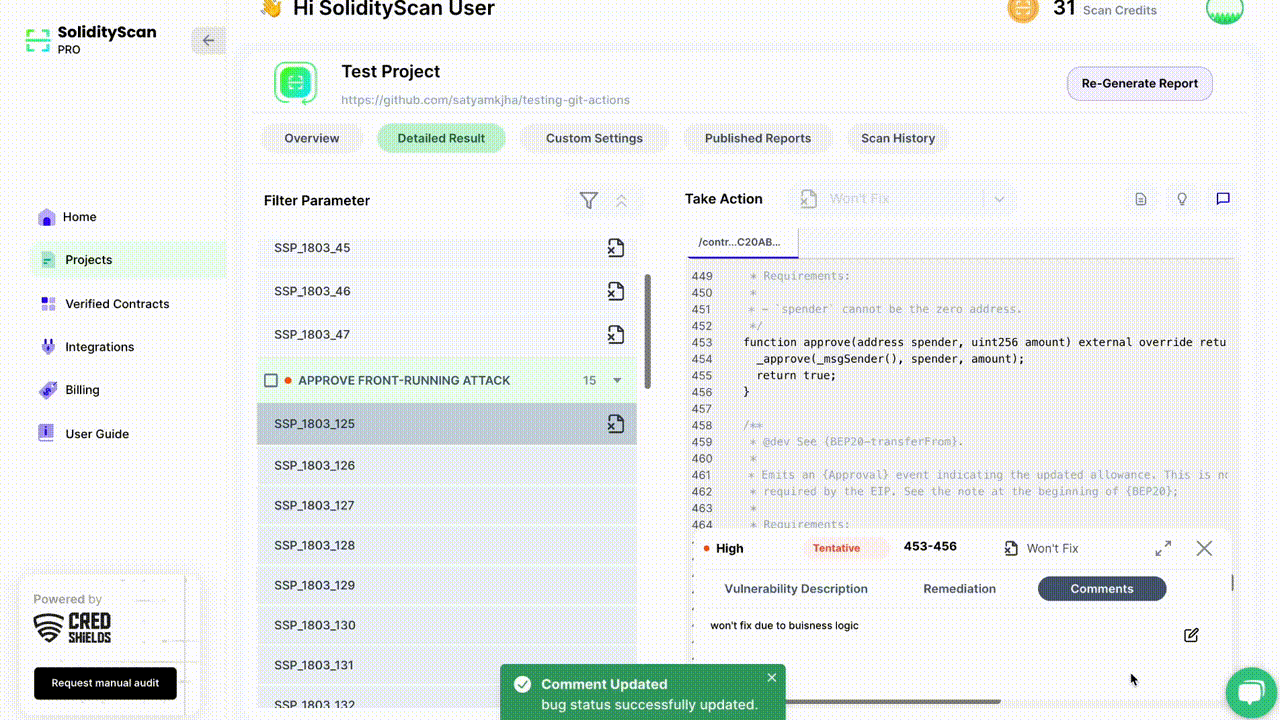This screenshot has height=720, width=1280.
Task: Tick the checkbox beside Approve Front-Running Attack
Action: [271, 380]
